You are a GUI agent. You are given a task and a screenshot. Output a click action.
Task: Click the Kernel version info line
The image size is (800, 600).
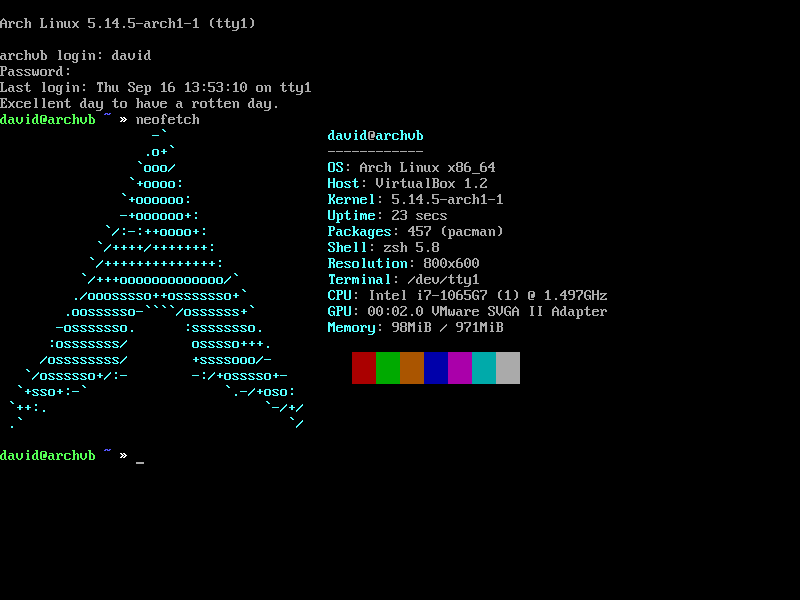point(415,199)
